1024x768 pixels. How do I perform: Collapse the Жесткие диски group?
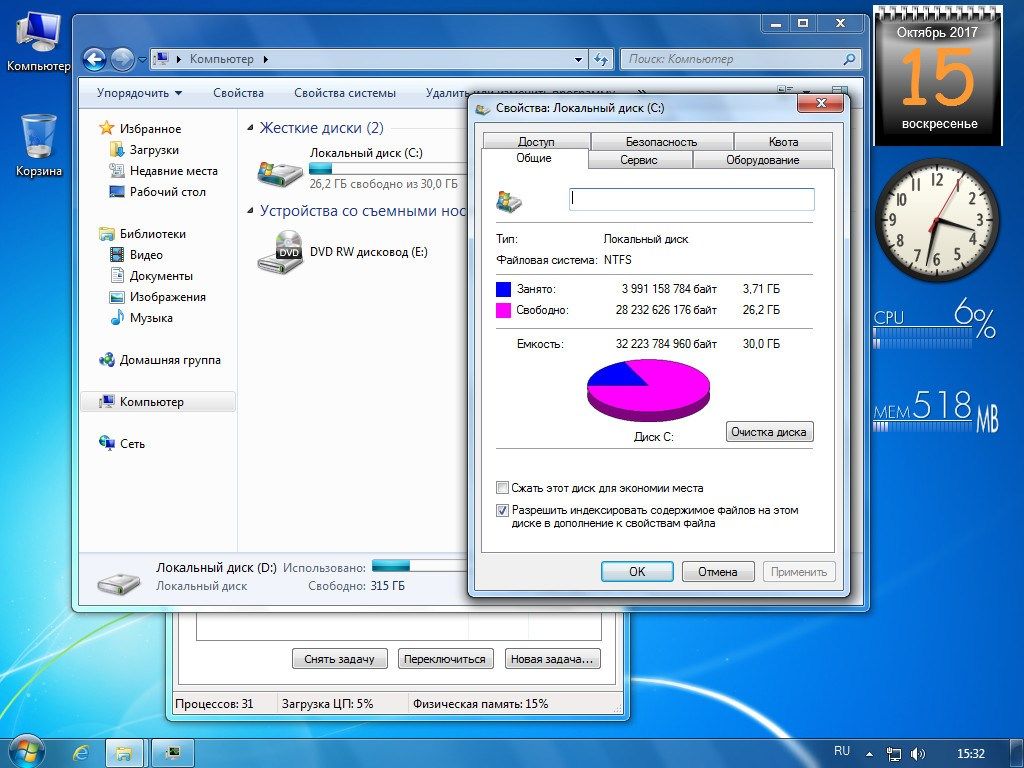[x=250, y=128]
